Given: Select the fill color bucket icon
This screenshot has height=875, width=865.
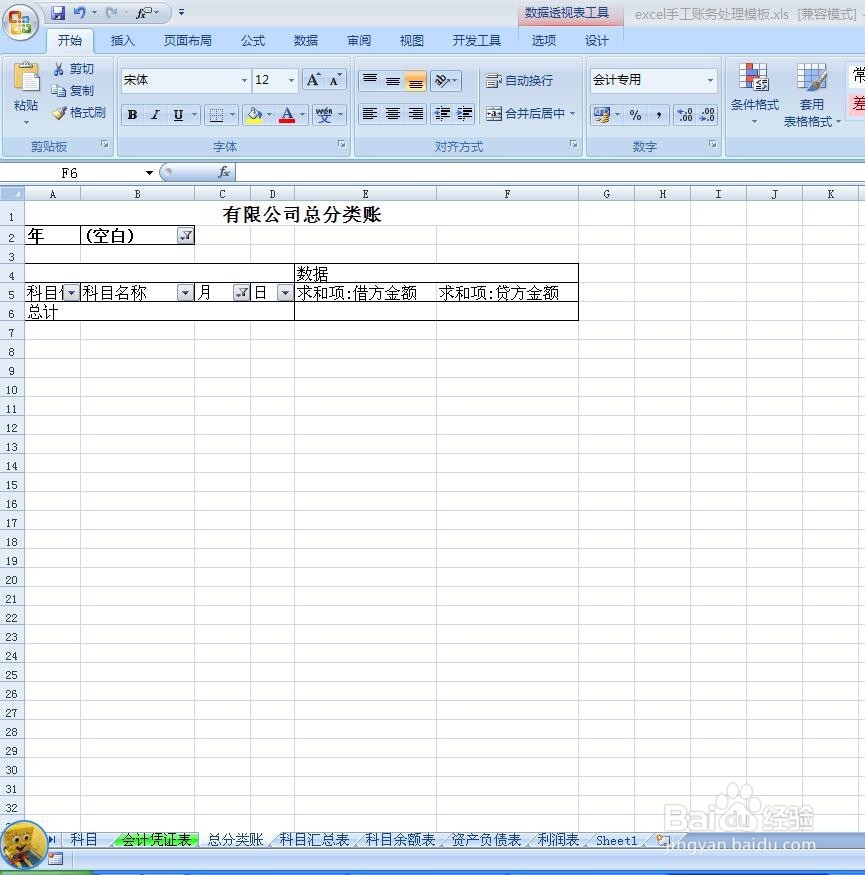Looking at the screenshot, I should [x=255, y=114].
